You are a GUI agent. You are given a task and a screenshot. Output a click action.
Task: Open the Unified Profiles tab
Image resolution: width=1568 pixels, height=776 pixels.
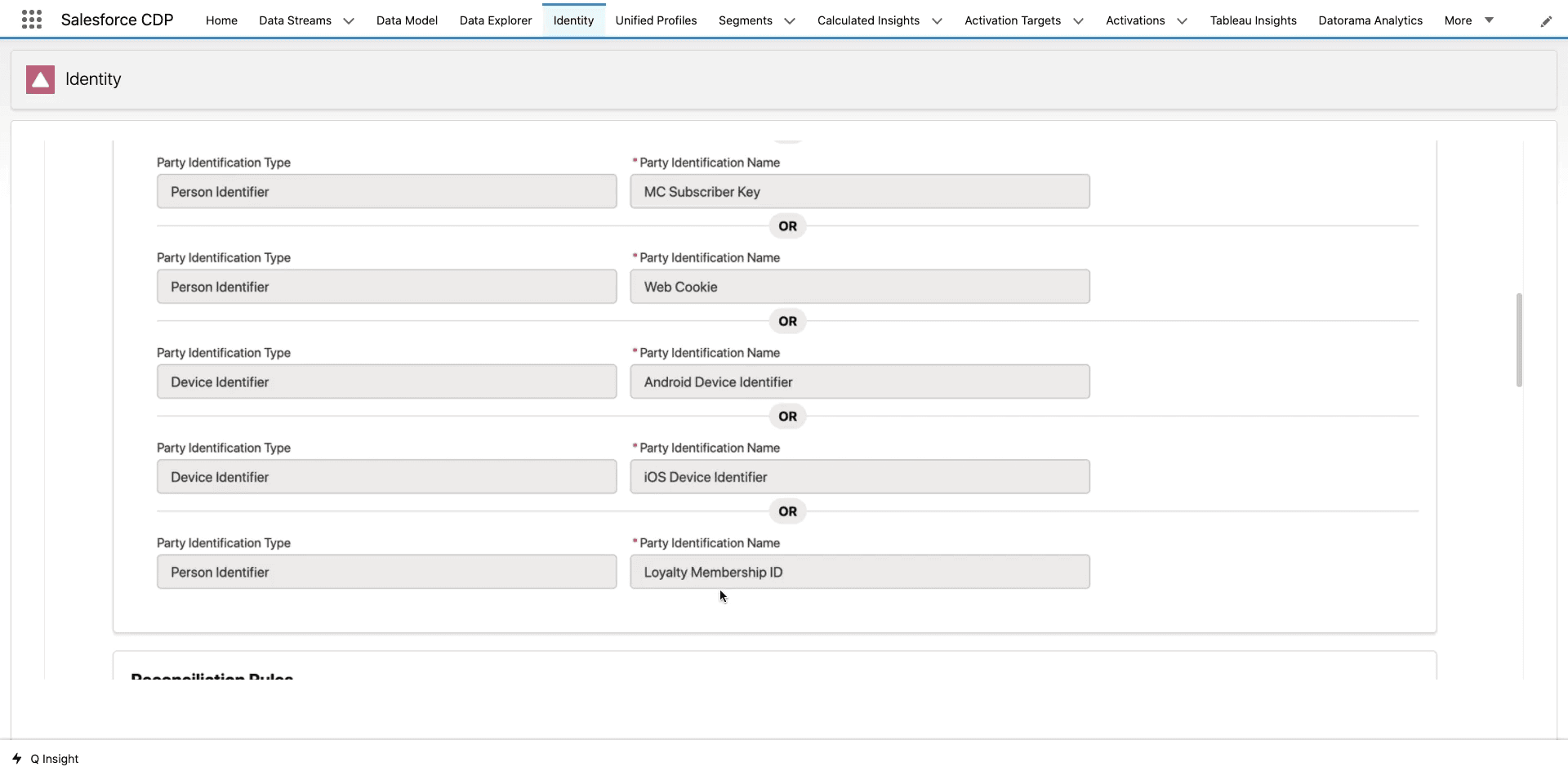coord(656,20)
